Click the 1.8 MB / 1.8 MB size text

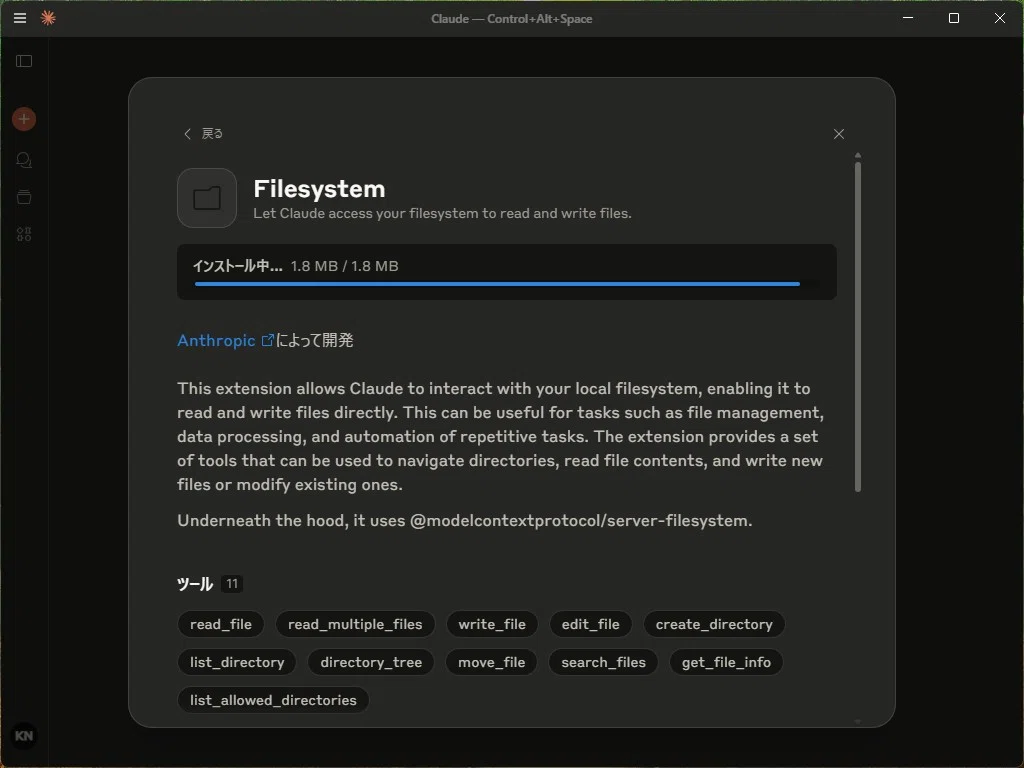tap(344, 266)
